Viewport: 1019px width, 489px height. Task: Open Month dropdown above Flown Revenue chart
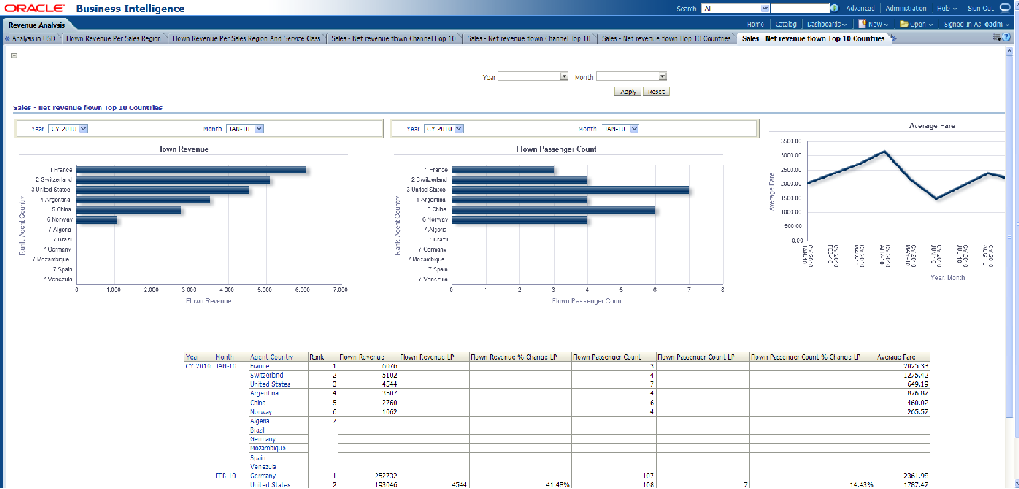(x=258, y=128)
